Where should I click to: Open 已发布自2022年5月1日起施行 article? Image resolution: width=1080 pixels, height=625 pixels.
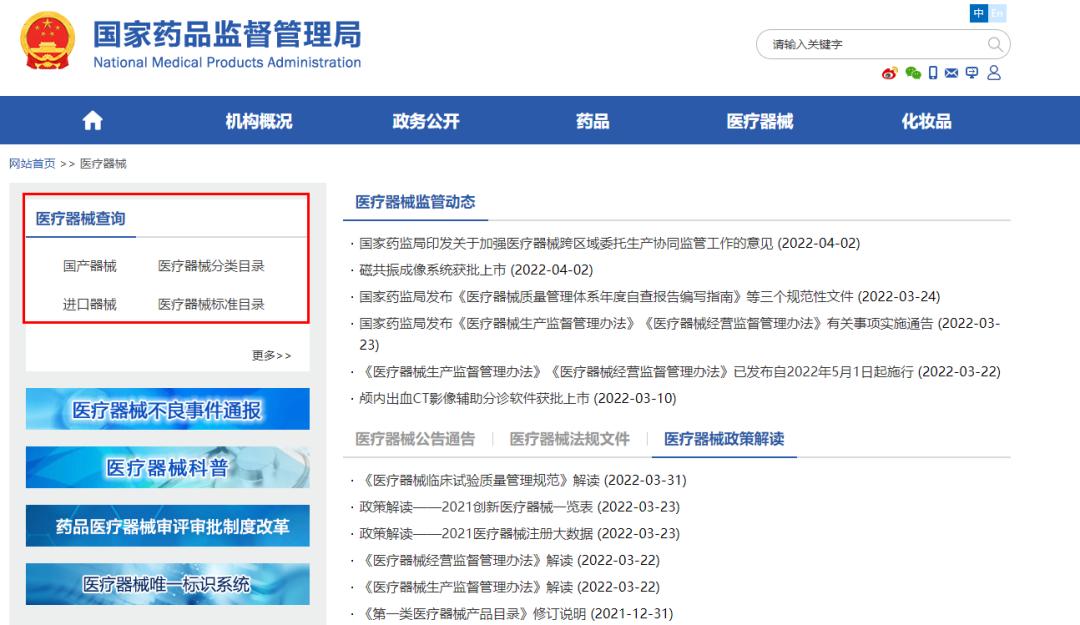[x=680, y=372]
